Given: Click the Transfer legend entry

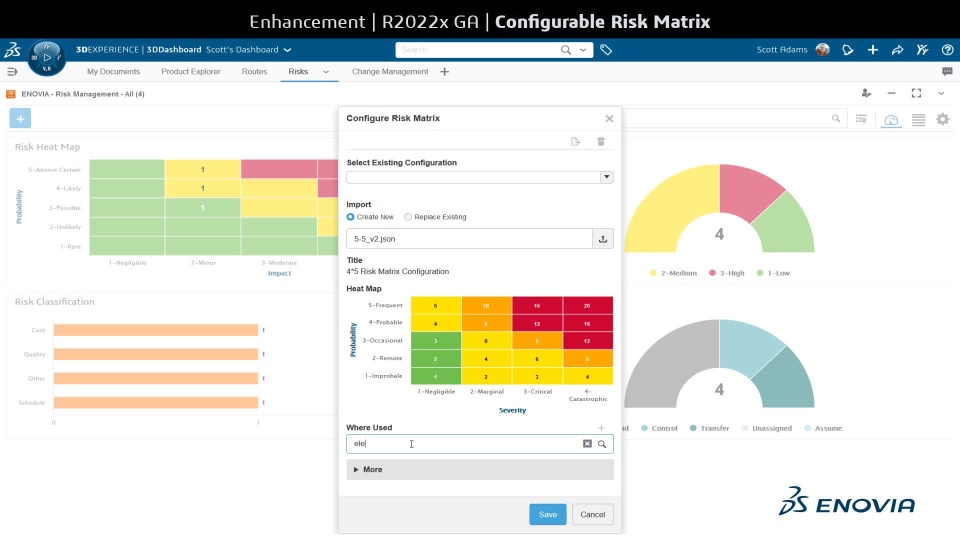Looking at the screenshot, I should (710, 429).
